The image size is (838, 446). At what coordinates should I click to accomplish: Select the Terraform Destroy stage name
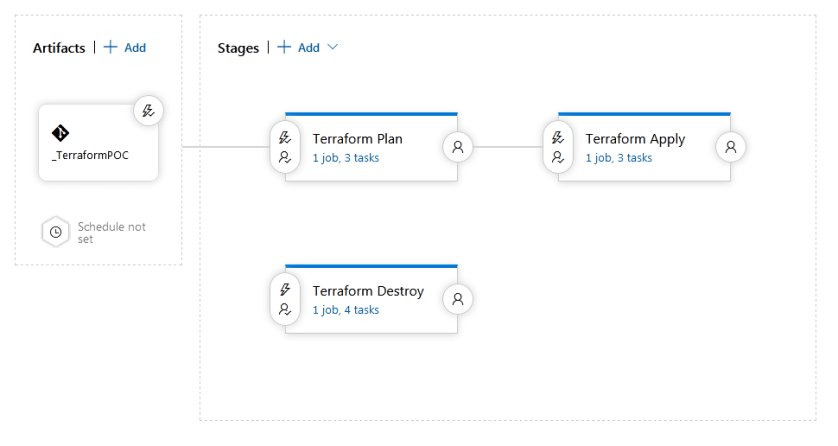pyautogui.click(x=368, y=291)
